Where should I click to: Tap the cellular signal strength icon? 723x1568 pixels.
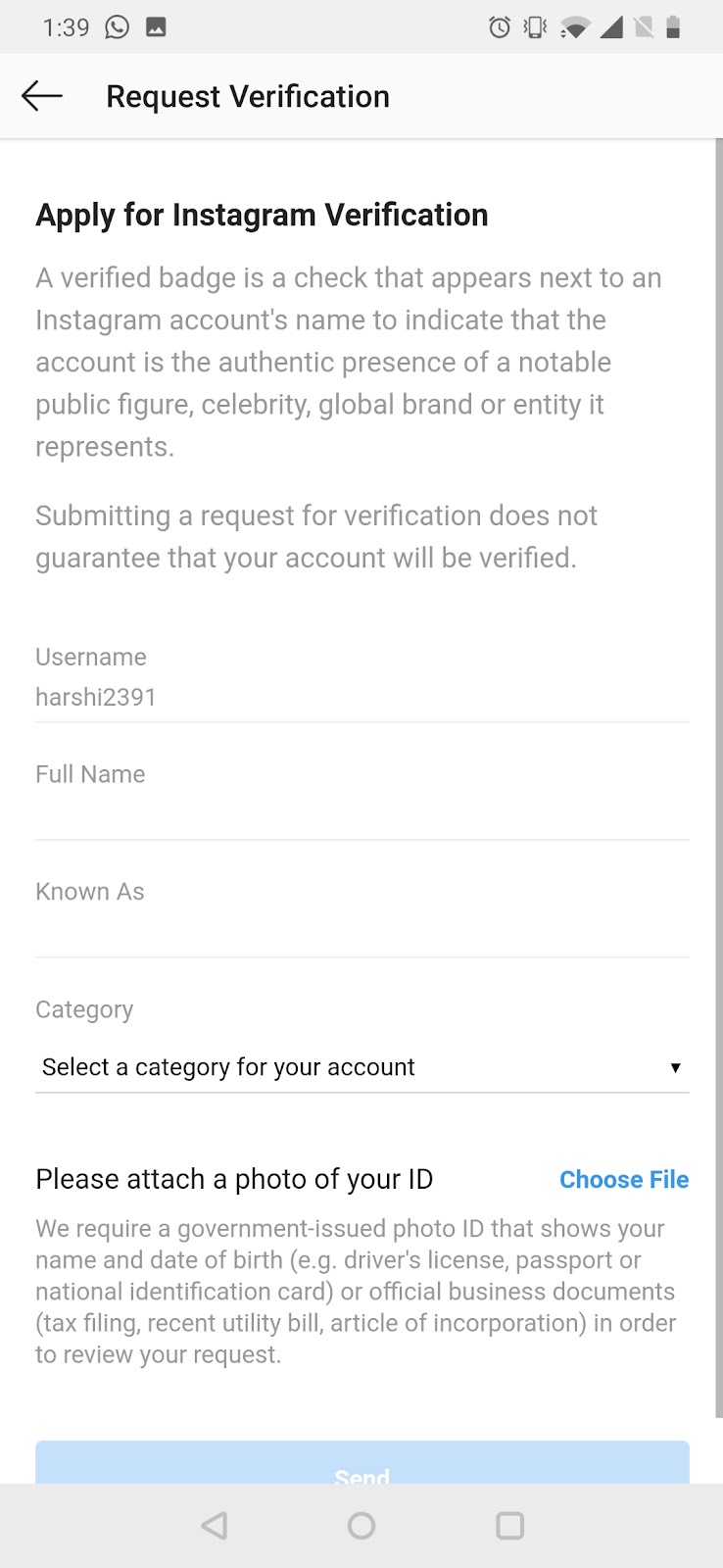pyautogui.click(x=611, y=27)
